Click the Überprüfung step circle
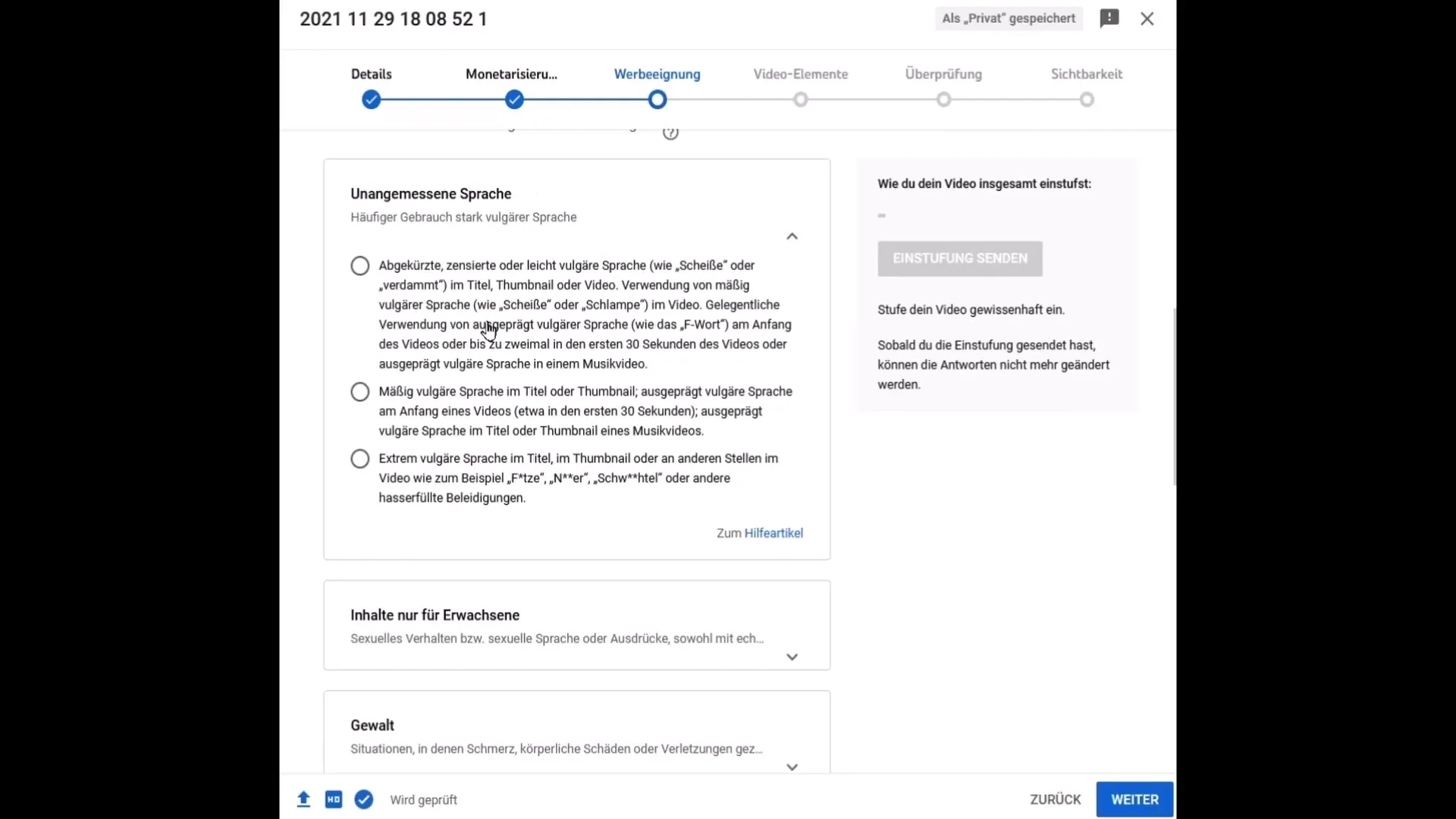Image resolution: width=1456 pixels, height=819 pixels. pos(943,99)
